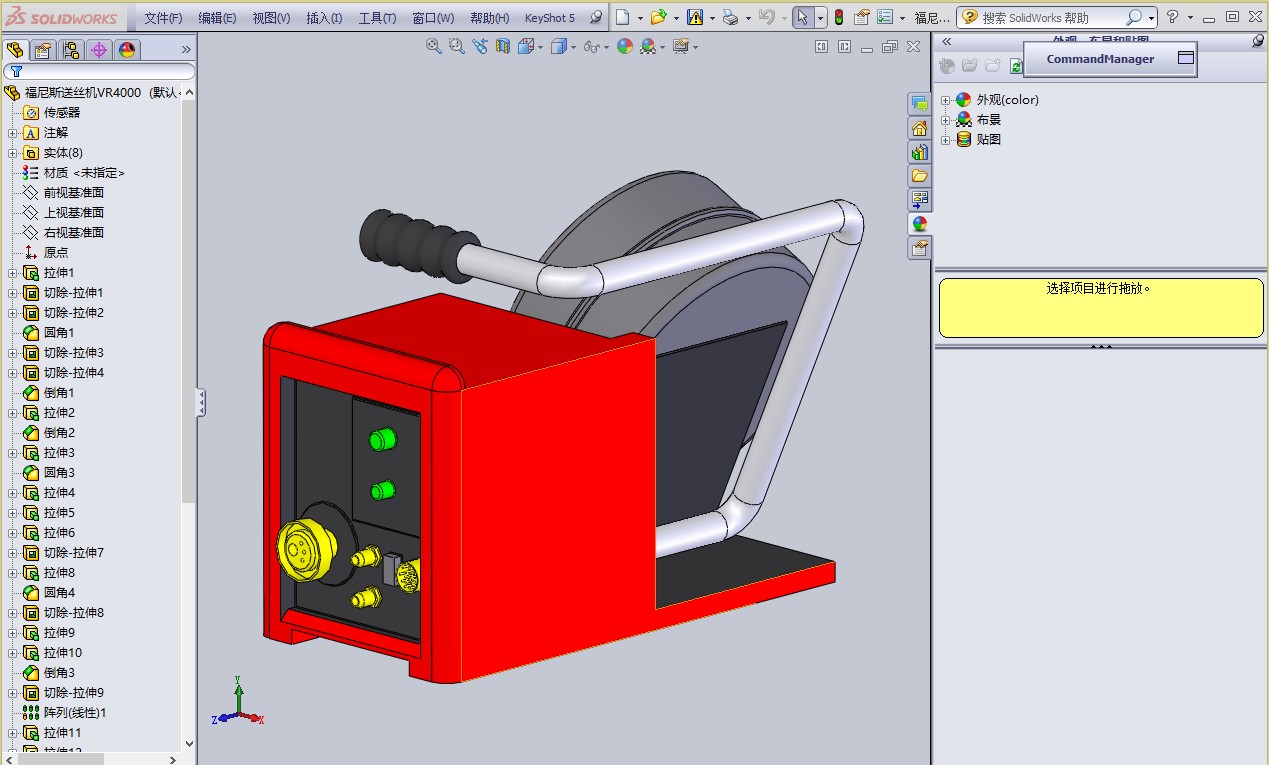
Task: Switch to the ConfigurationManager tab
Action: click(71, 50)
